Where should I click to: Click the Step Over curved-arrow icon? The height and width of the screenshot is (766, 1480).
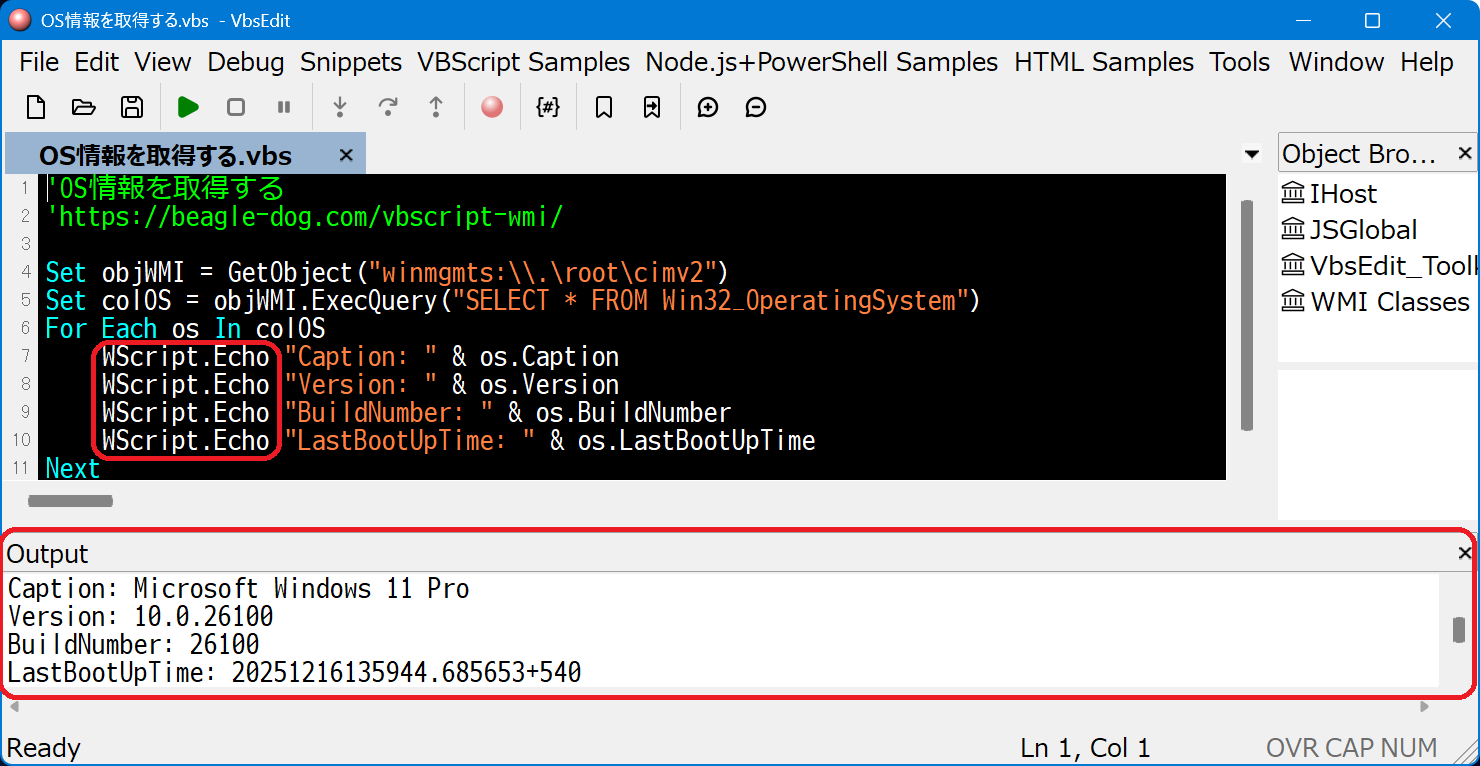pyautogui.click(x=388, y=107)
